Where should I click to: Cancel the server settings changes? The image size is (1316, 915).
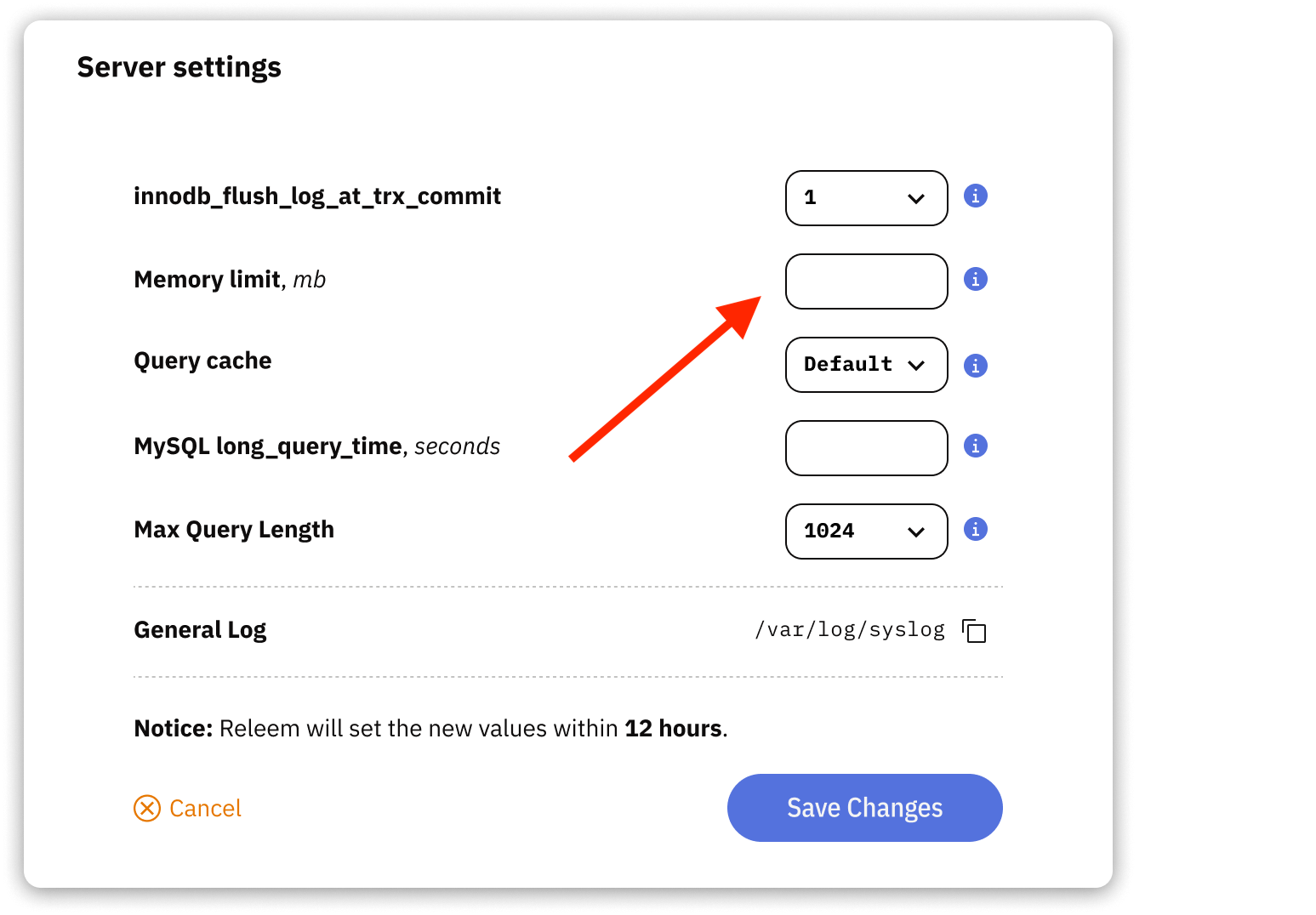click(205, 808)
